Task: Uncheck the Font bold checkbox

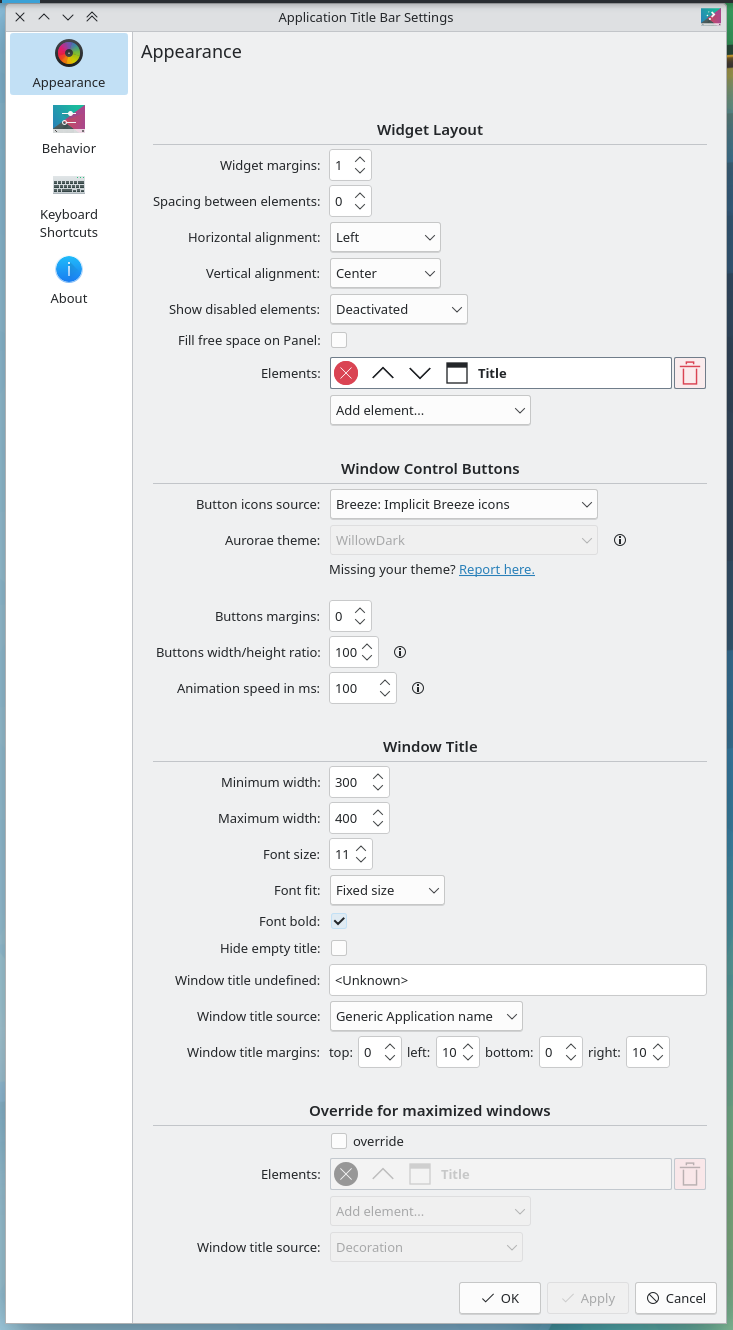Action: 339,921
